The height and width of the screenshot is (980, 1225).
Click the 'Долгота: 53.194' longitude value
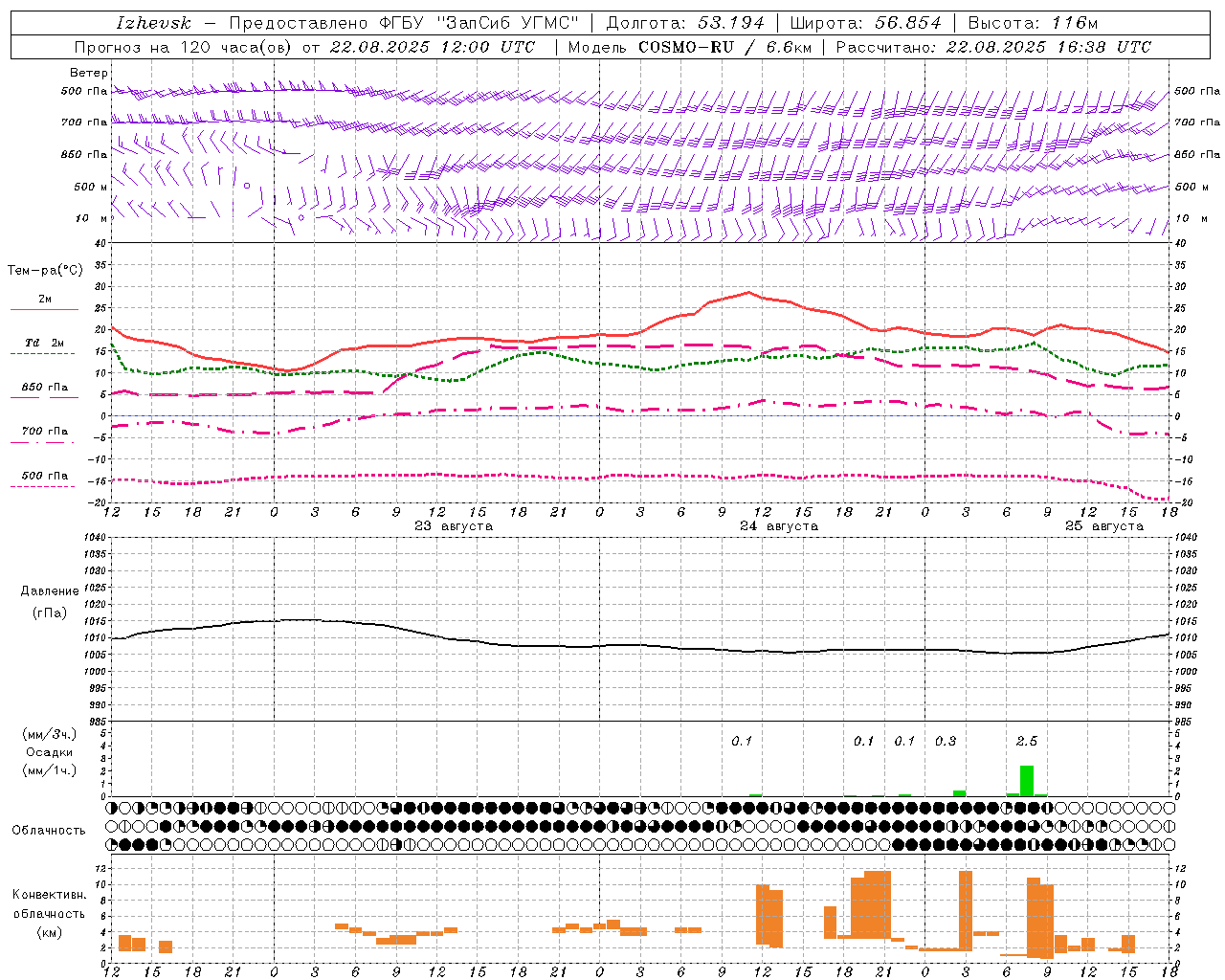coord(685,22)
